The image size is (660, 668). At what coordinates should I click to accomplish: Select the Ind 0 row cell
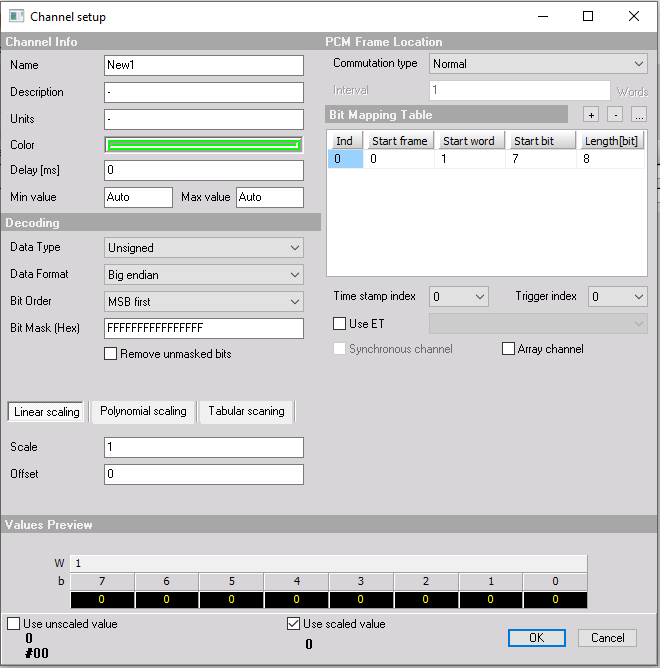point(345,159)
